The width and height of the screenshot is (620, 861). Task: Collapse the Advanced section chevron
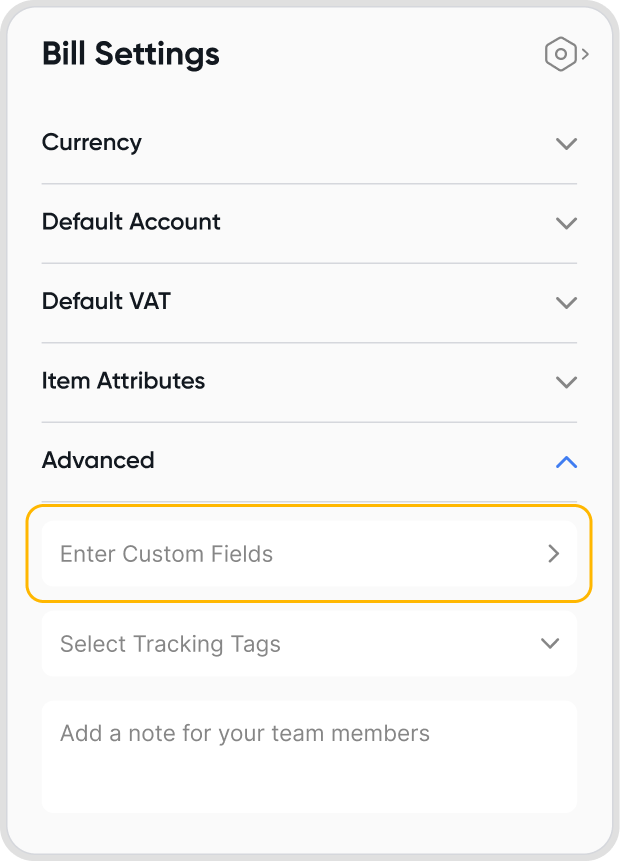(566, 461)
